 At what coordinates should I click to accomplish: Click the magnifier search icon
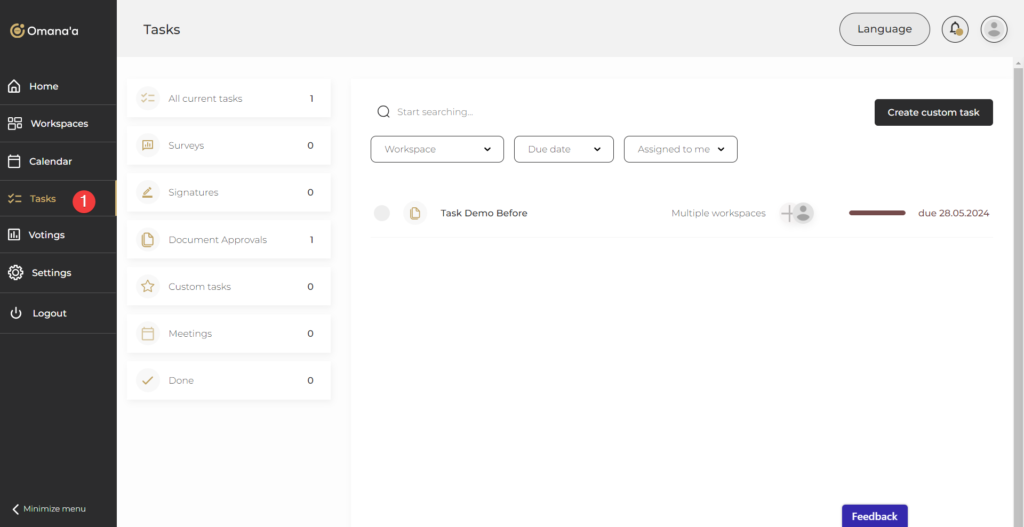(x=383, y=112)
